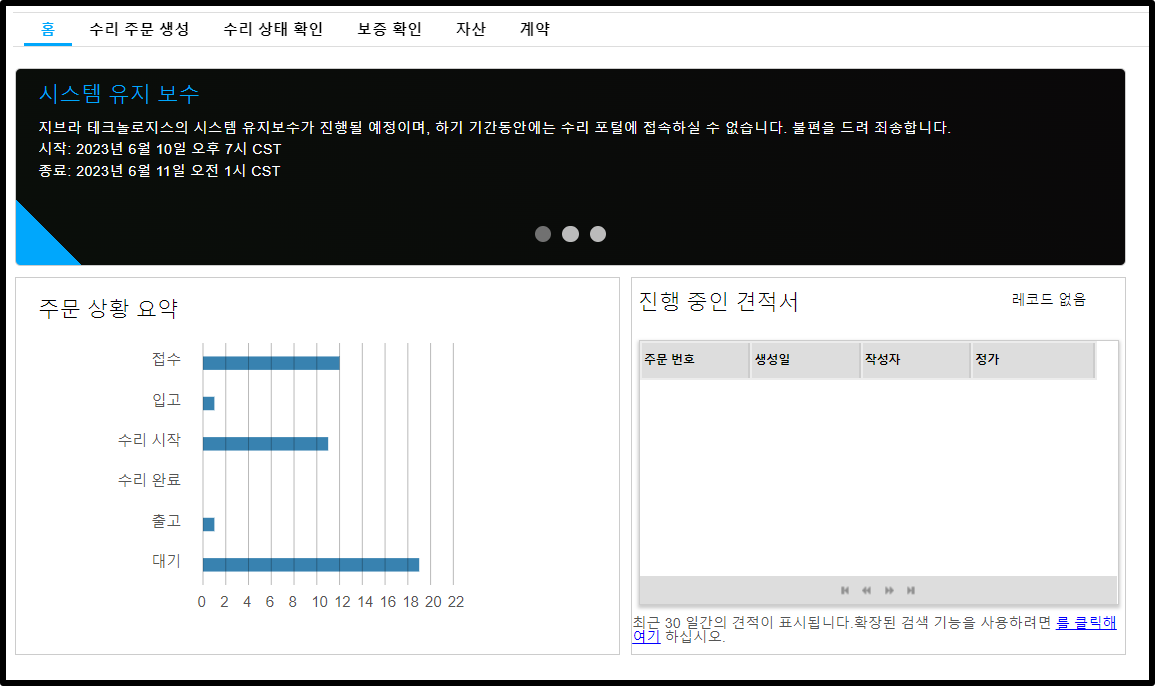Go to first page of quotes table

(845, 590)
